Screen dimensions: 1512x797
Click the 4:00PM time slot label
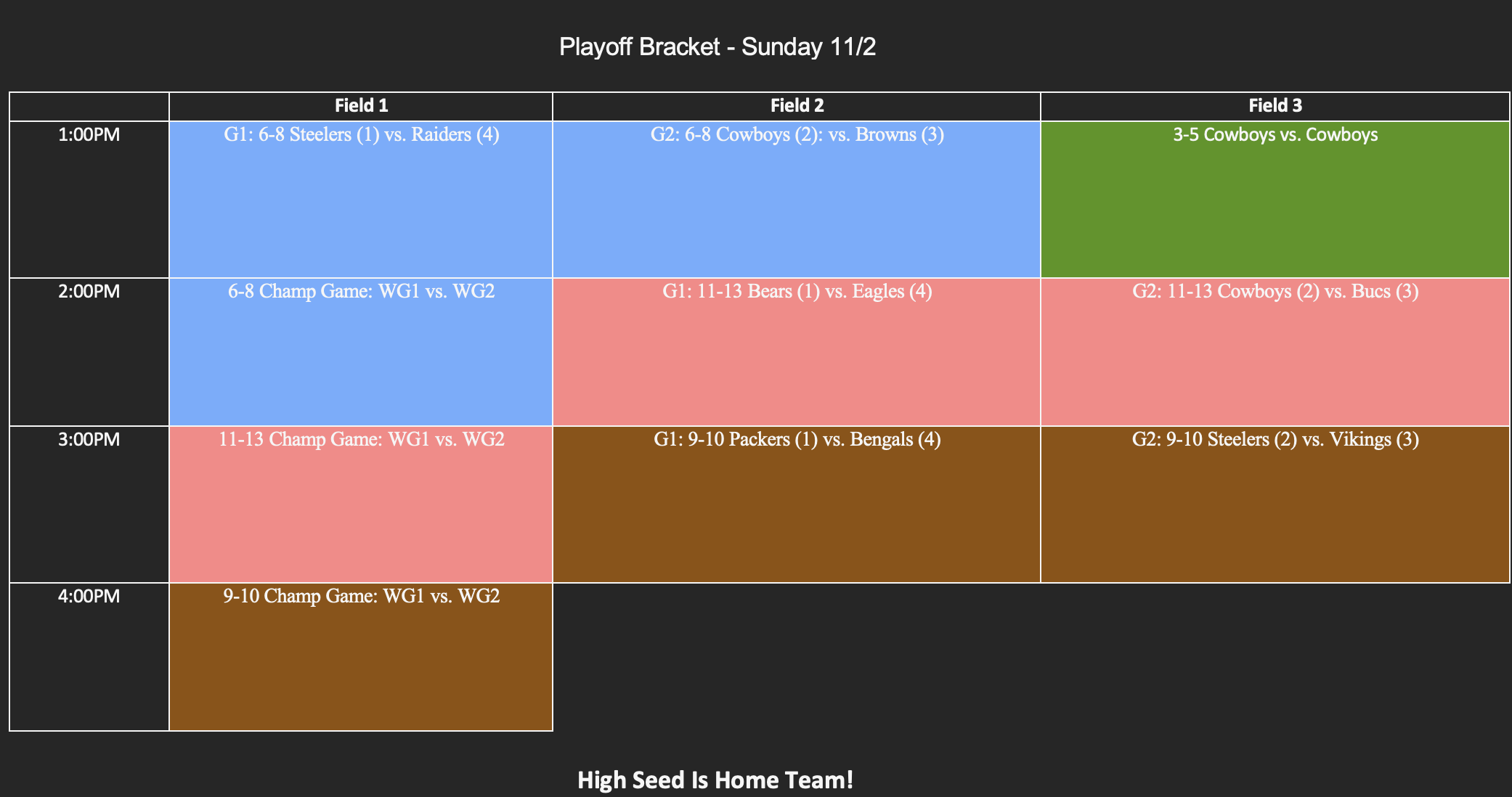pyautogui.click(x=89, y=597)
